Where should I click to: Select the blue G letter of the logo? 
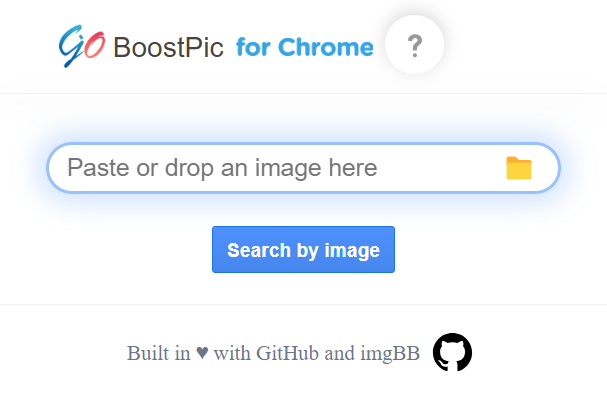(x=71, y=46)
